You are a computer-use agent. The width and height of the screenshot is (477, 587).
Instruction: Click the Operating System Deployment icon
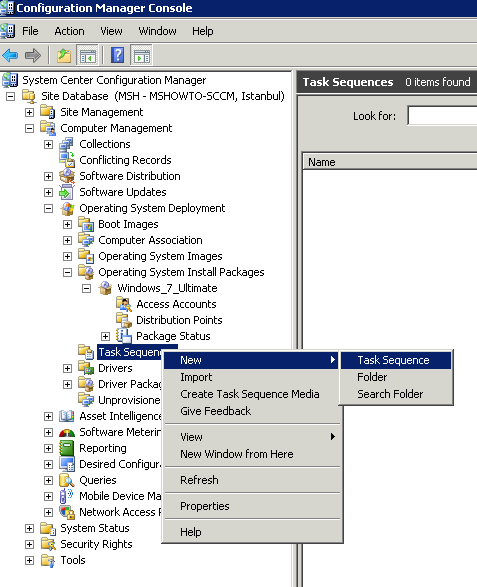pyautogui.click(x=67, y=208)
